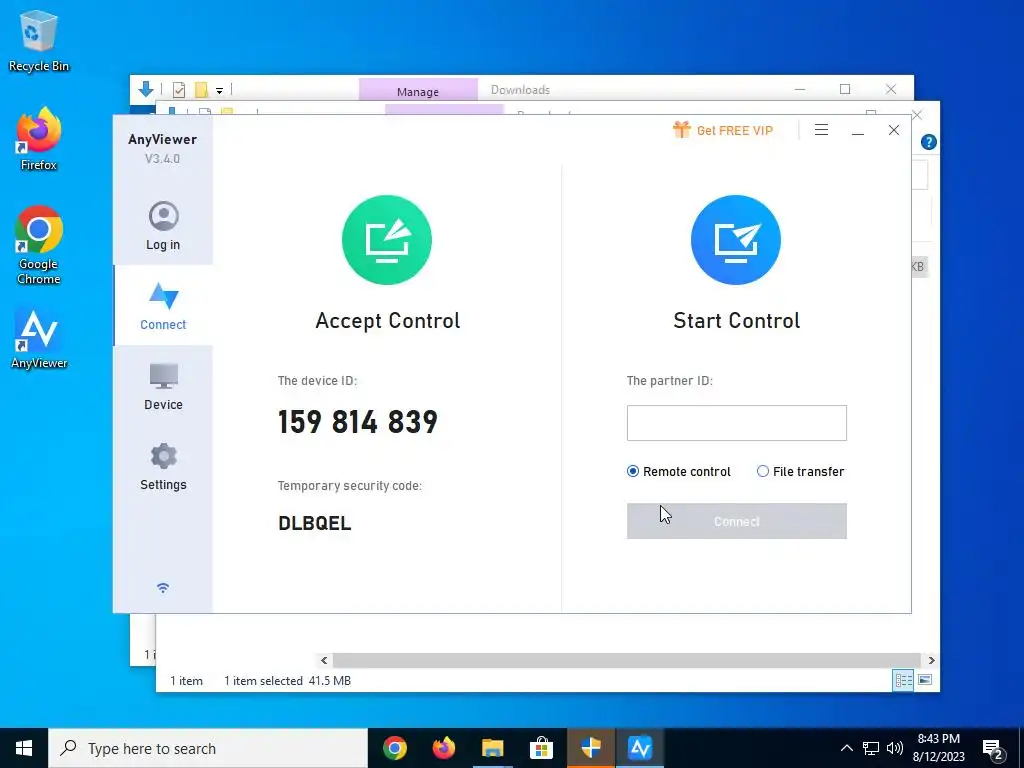Click the Get FREE VIP link
The width and height of the screenshot is (1024, 768).
(735, 131)
